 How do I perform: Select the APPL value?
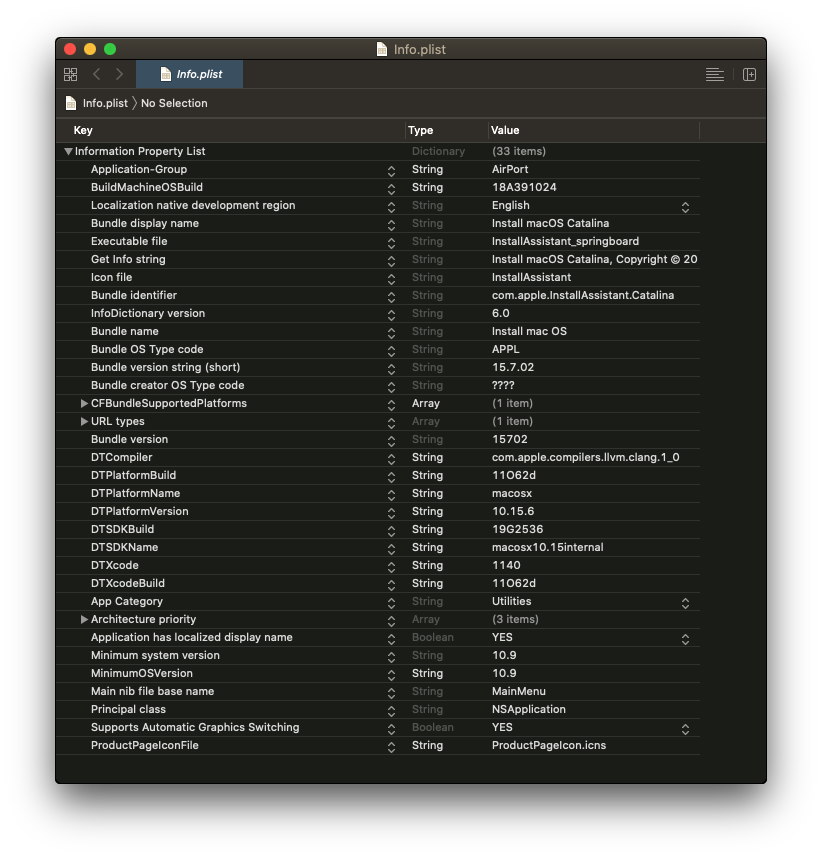(x=506, y=350)
